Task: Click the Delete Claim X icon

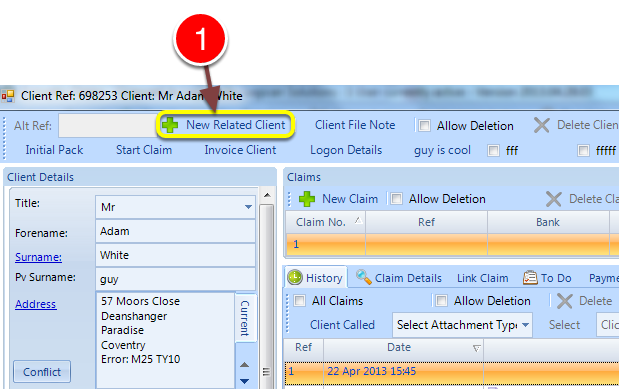Action: 553,199
